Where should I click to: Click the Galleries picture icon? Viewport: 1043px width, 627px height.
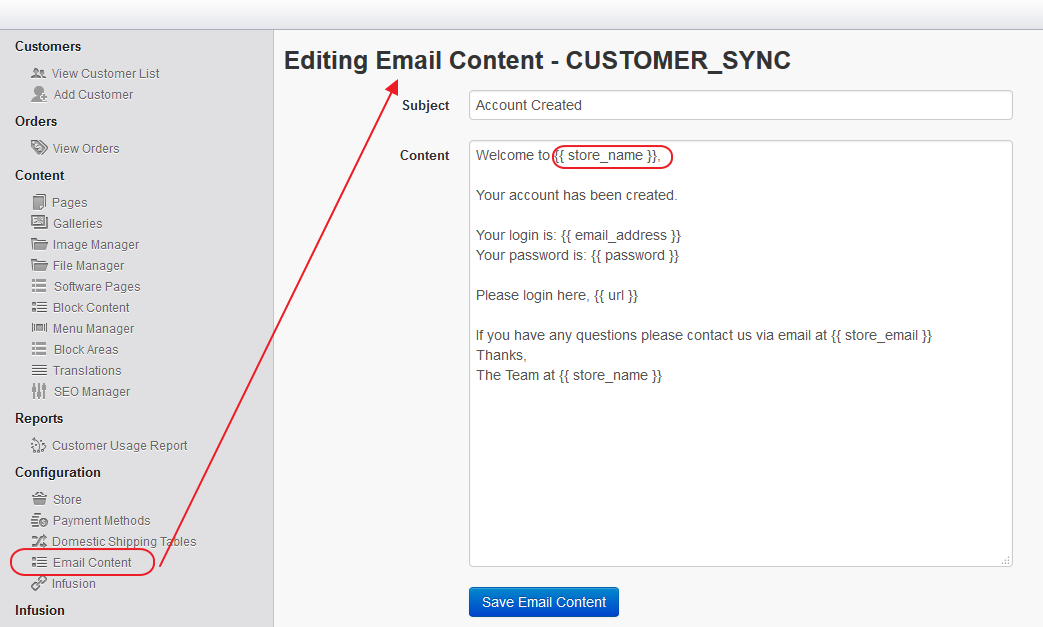[x=39, y=222]
